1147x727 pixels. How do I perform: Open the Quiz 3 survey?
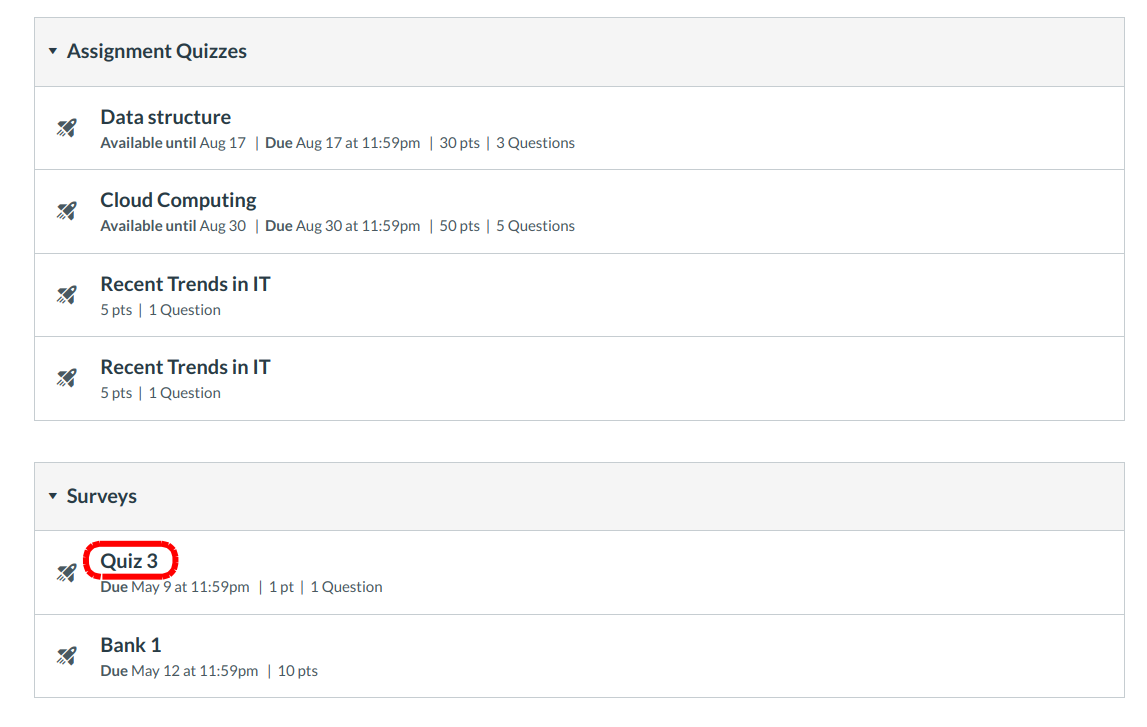point(129,561)
